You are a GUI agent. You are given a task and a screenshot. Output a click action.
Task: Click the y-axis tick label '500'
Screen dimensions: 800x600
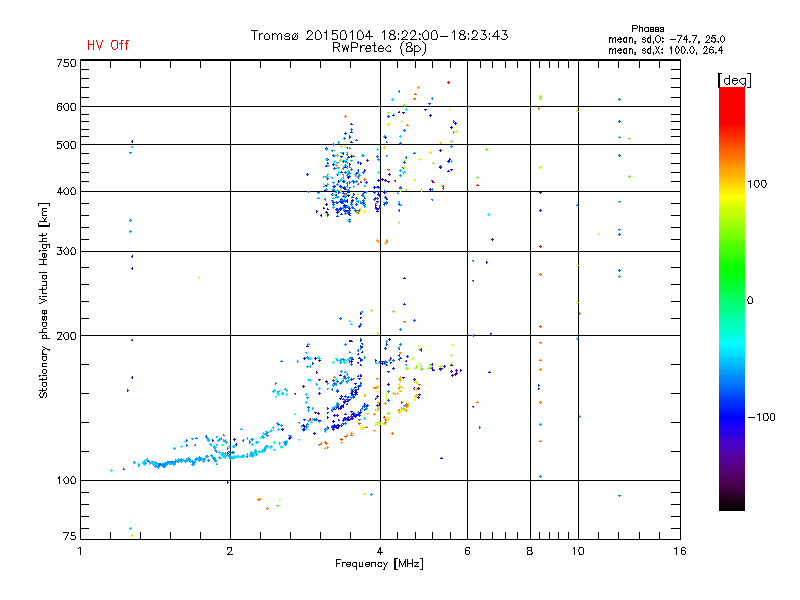click(x=66, y=145)
